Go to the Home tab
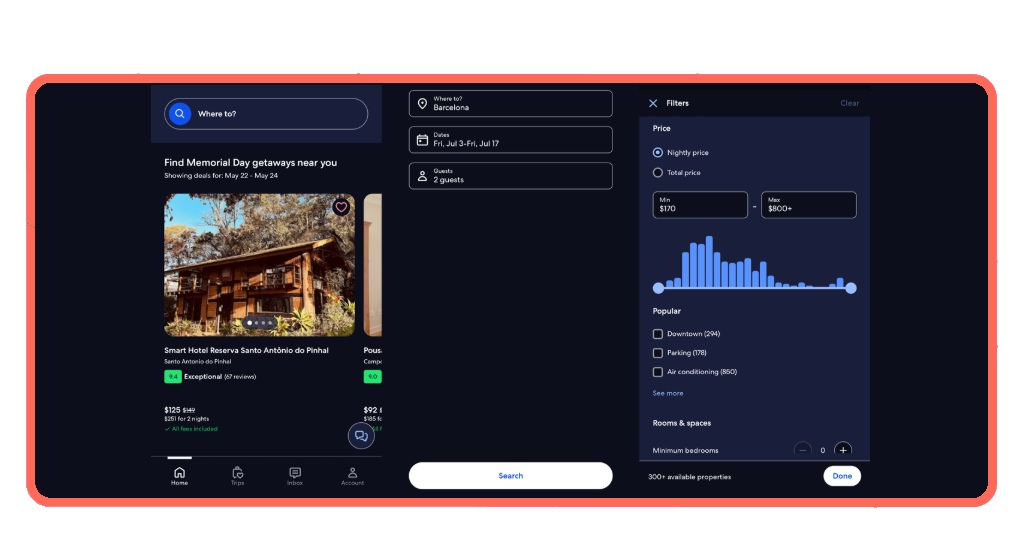 [180, 476]
